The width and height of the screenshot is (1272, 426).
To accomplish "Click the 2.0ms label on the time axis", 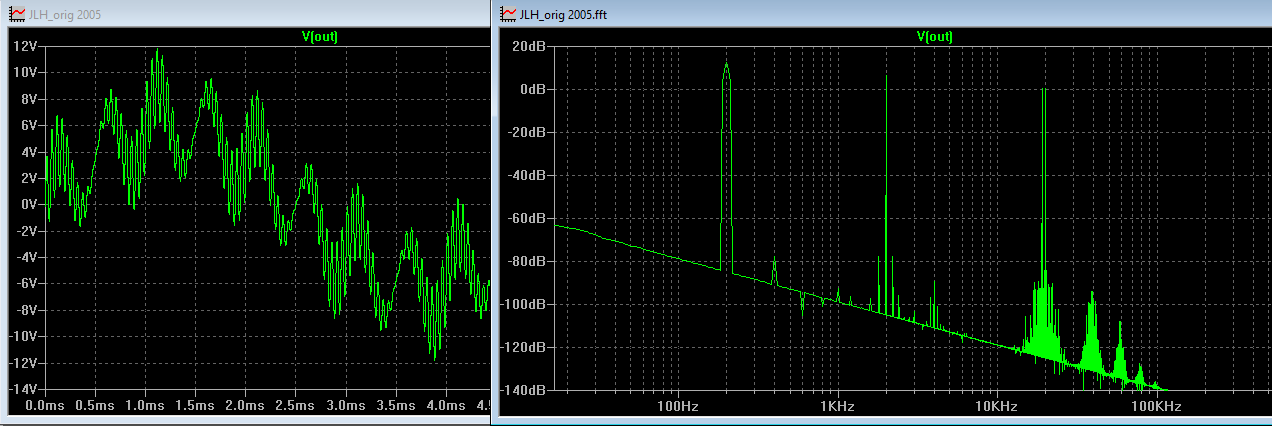I will [245, 407].
